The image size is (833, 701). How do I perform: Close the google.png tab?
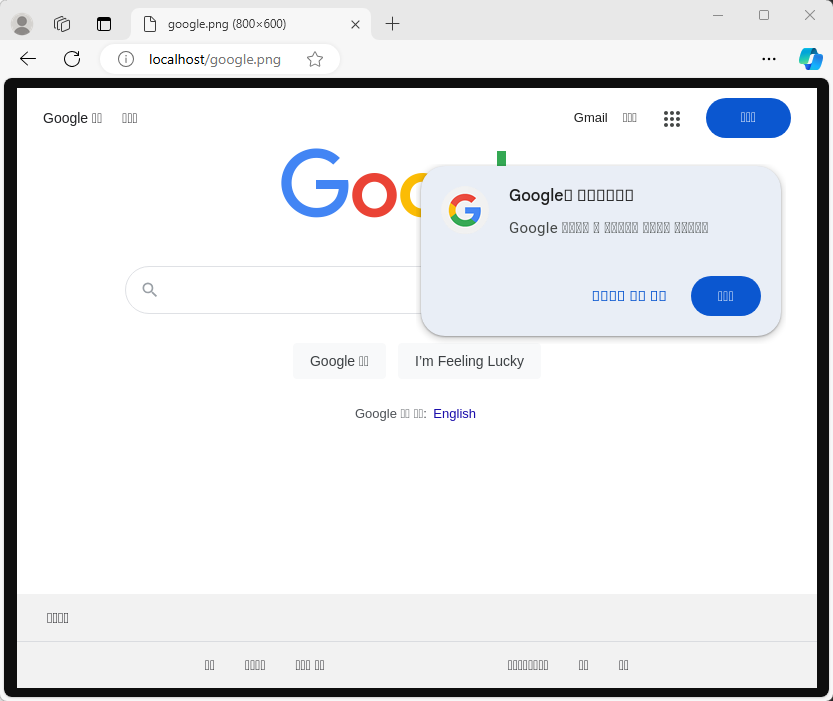click(355, 24)
